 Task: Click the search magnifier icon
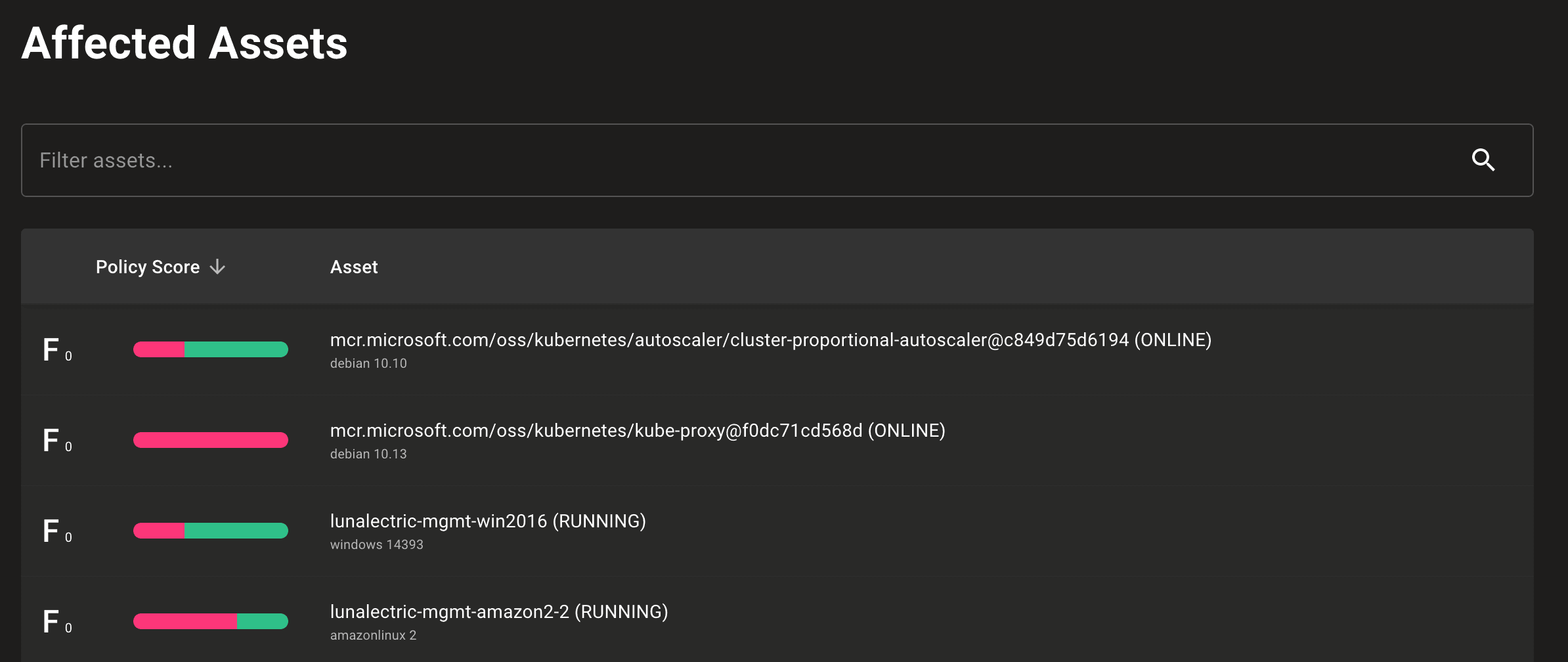tap(1483, 160)
